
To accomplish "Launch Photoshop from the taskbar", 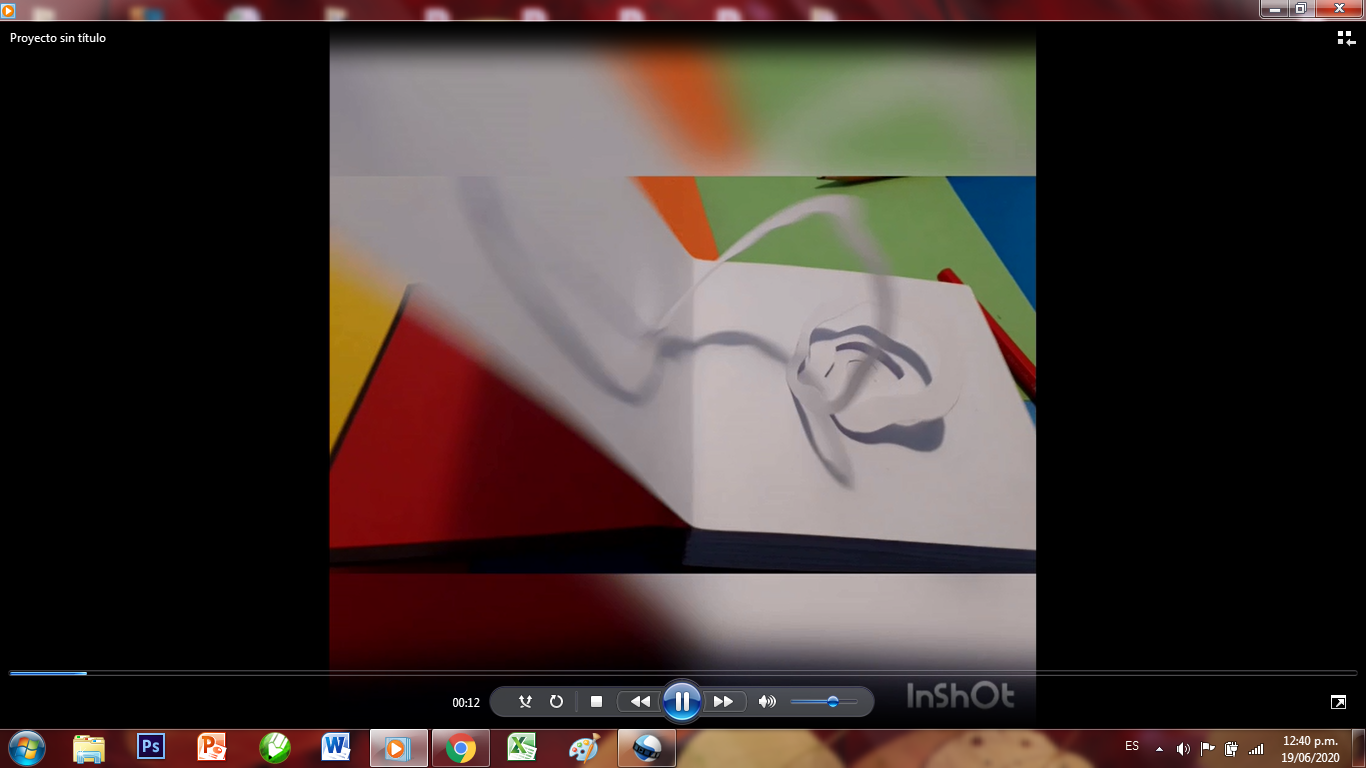I will pos(151,748).
